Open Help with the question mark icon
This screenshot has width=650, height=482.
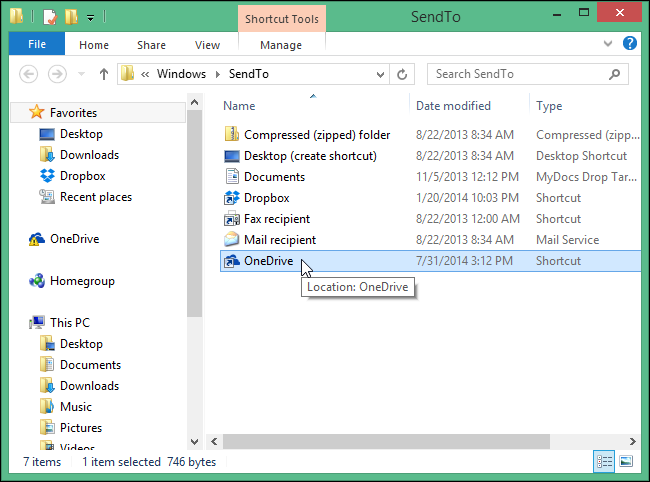click(629, 43)
